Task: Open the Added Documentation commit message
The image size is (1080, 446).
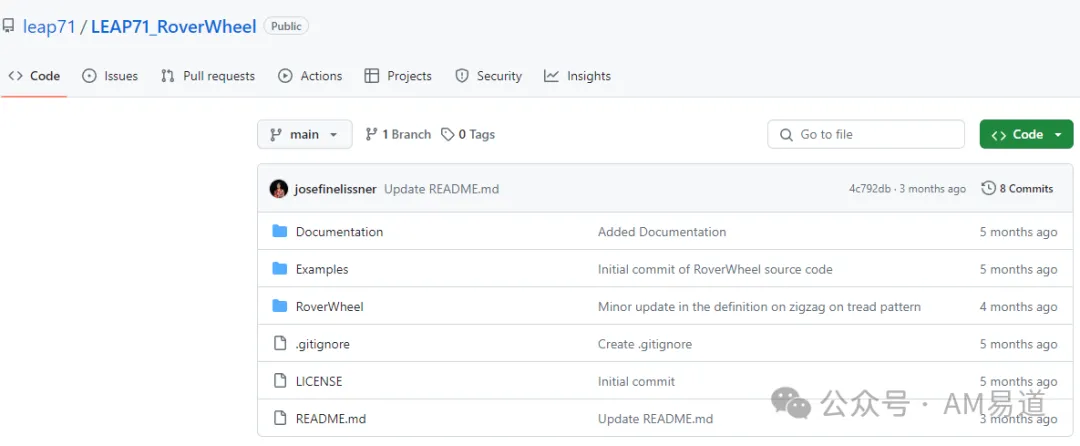Action: click(662, 232)
